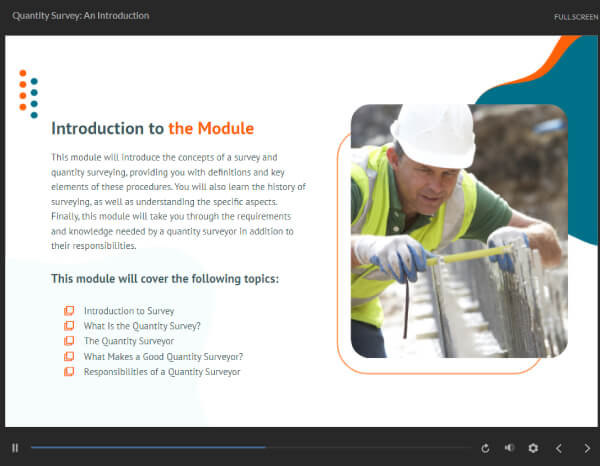Screen dimensions: 600x466
Task: Select 'The Quantity Surveyor' topic text
Action: (129, 341)
